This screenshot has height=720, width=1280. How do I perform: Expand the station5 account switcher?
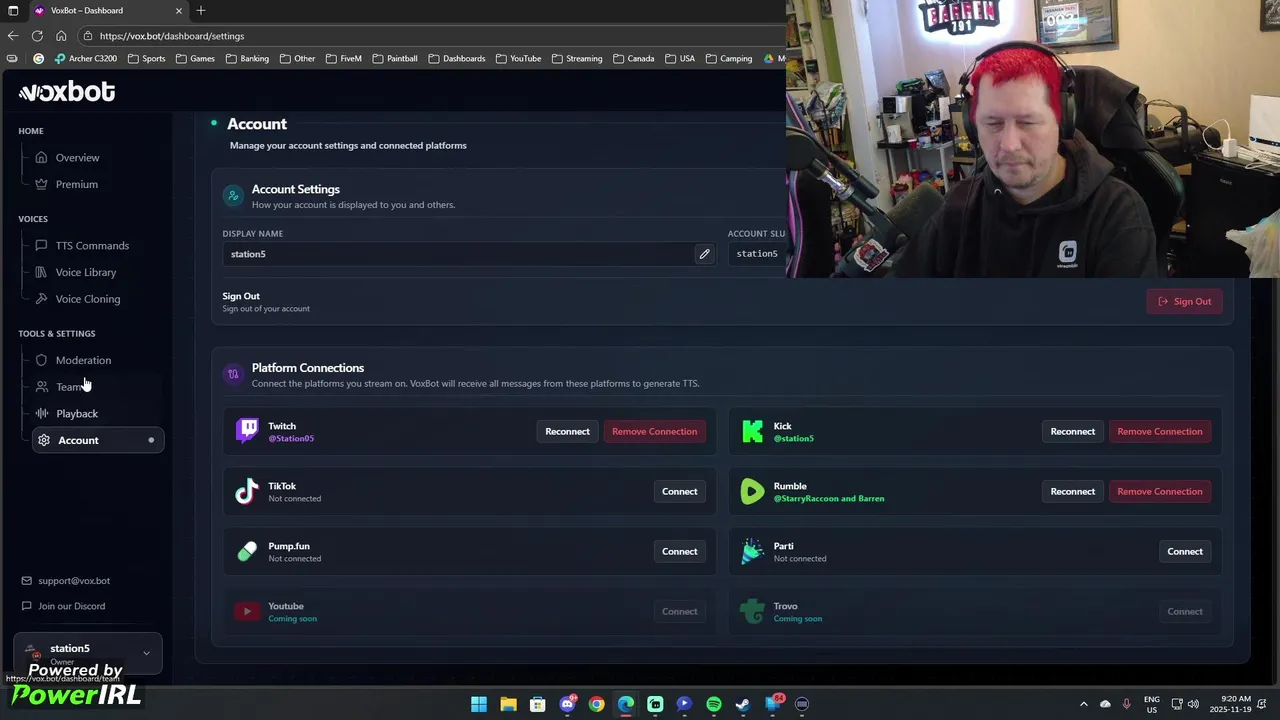click(x=88, y=653)
